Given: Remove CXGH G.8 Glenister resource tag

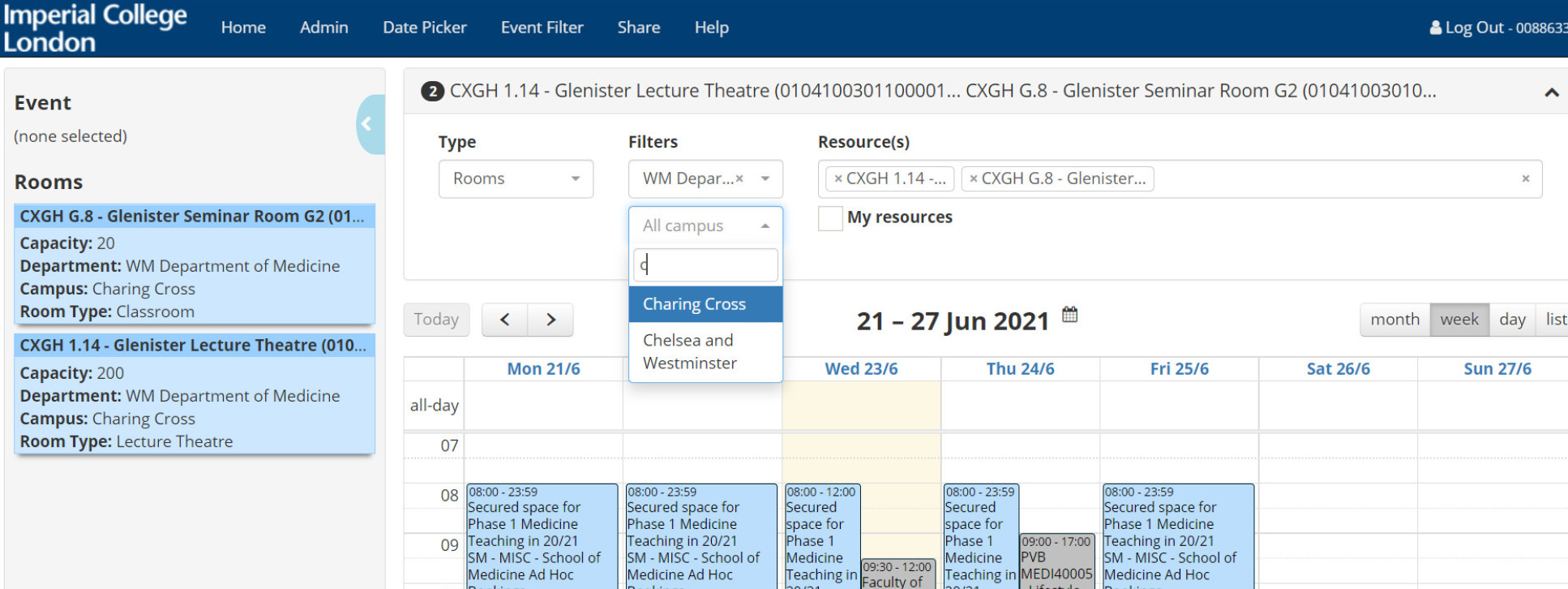Looking at the screenshot, I should click(974, 178).
